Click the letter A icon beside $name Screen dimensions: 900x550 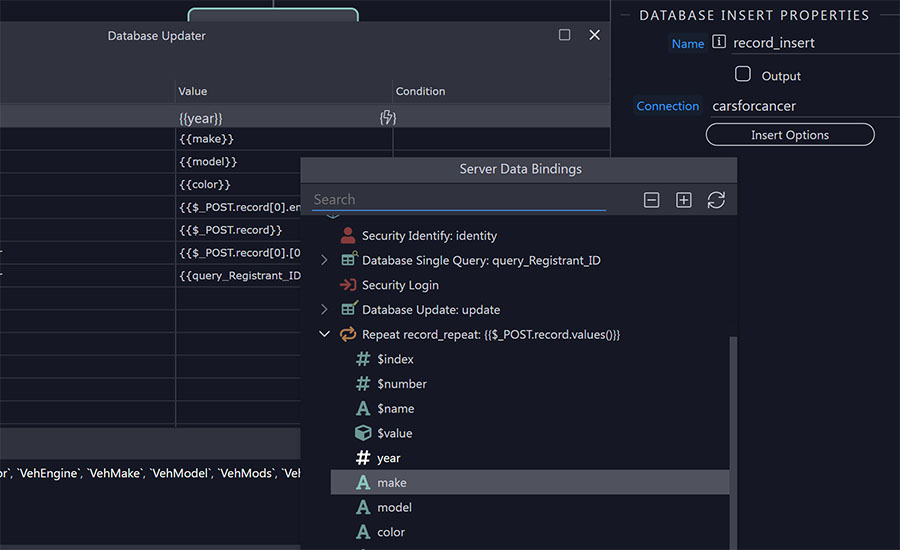(x=363, y=408)
